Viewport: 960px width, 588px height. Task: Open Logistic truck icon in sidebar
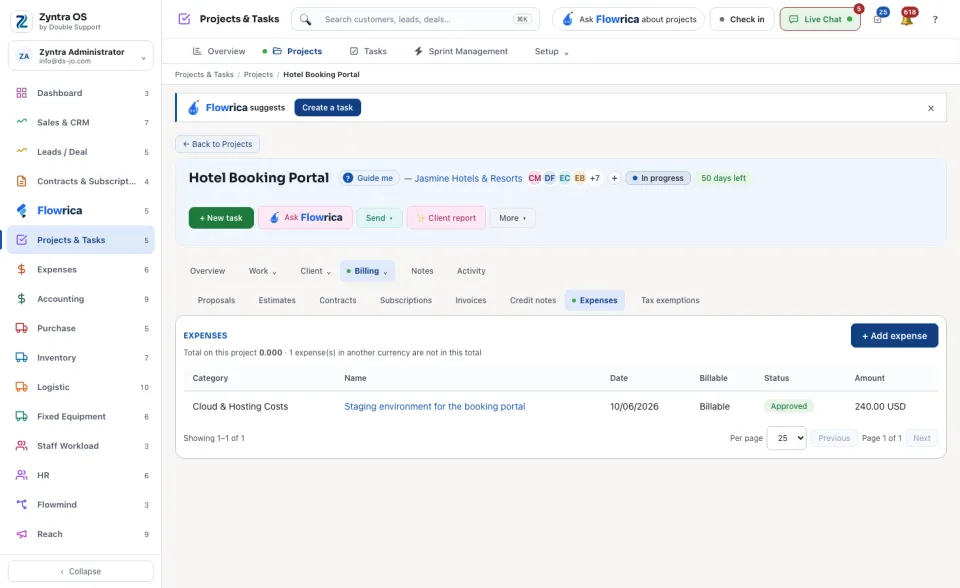(x=21, y=387)
